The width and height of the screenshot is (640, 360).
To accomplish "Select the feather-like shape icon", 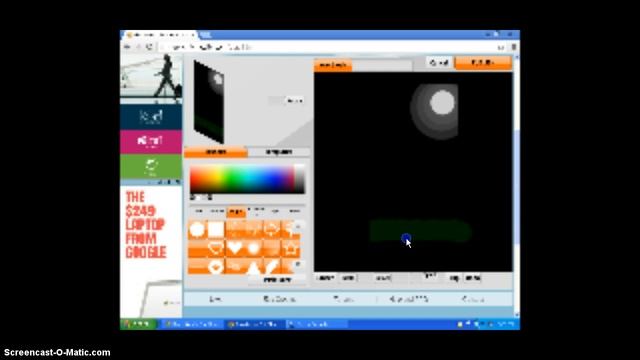I will tap(272, 267).
